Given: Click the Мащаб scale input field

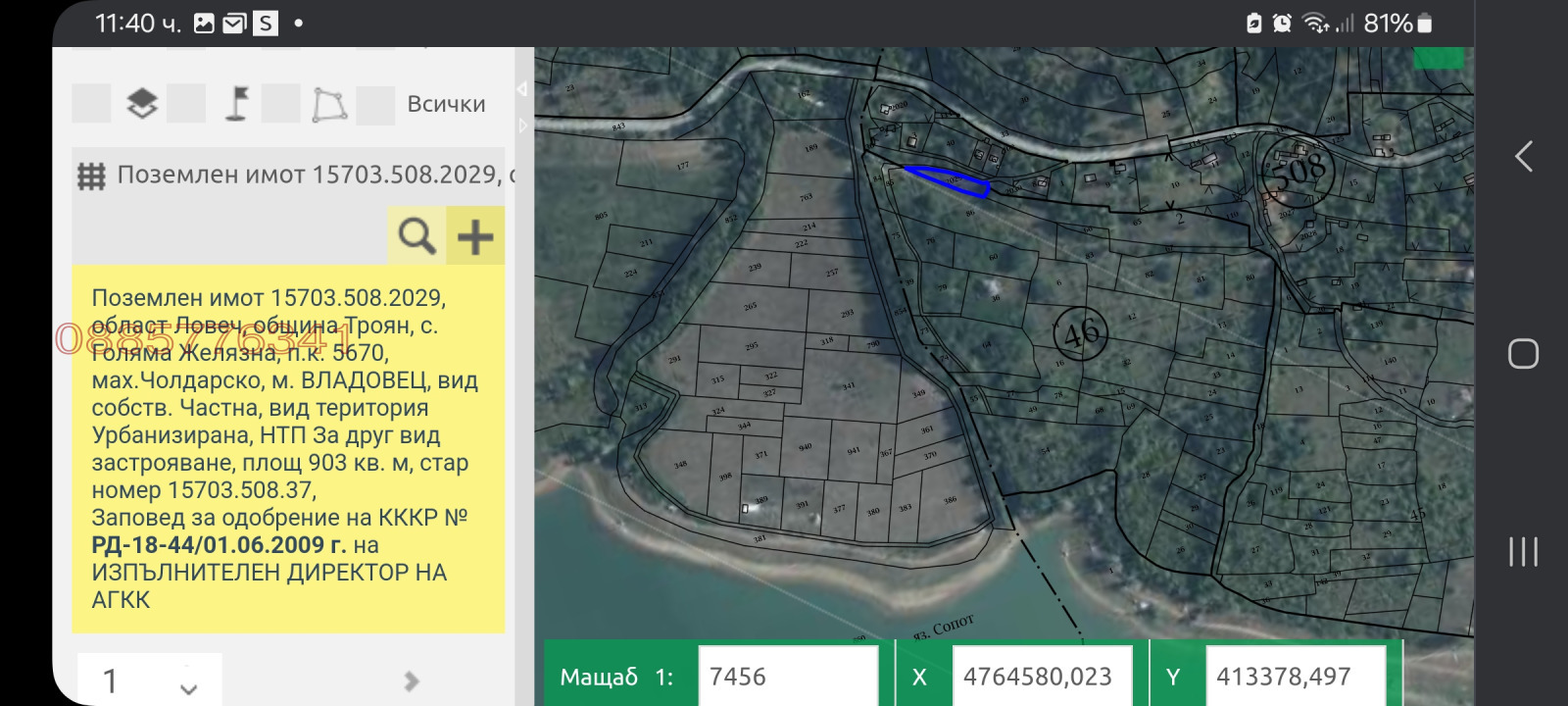Looking at the screenshot, I should pos(787,677).
